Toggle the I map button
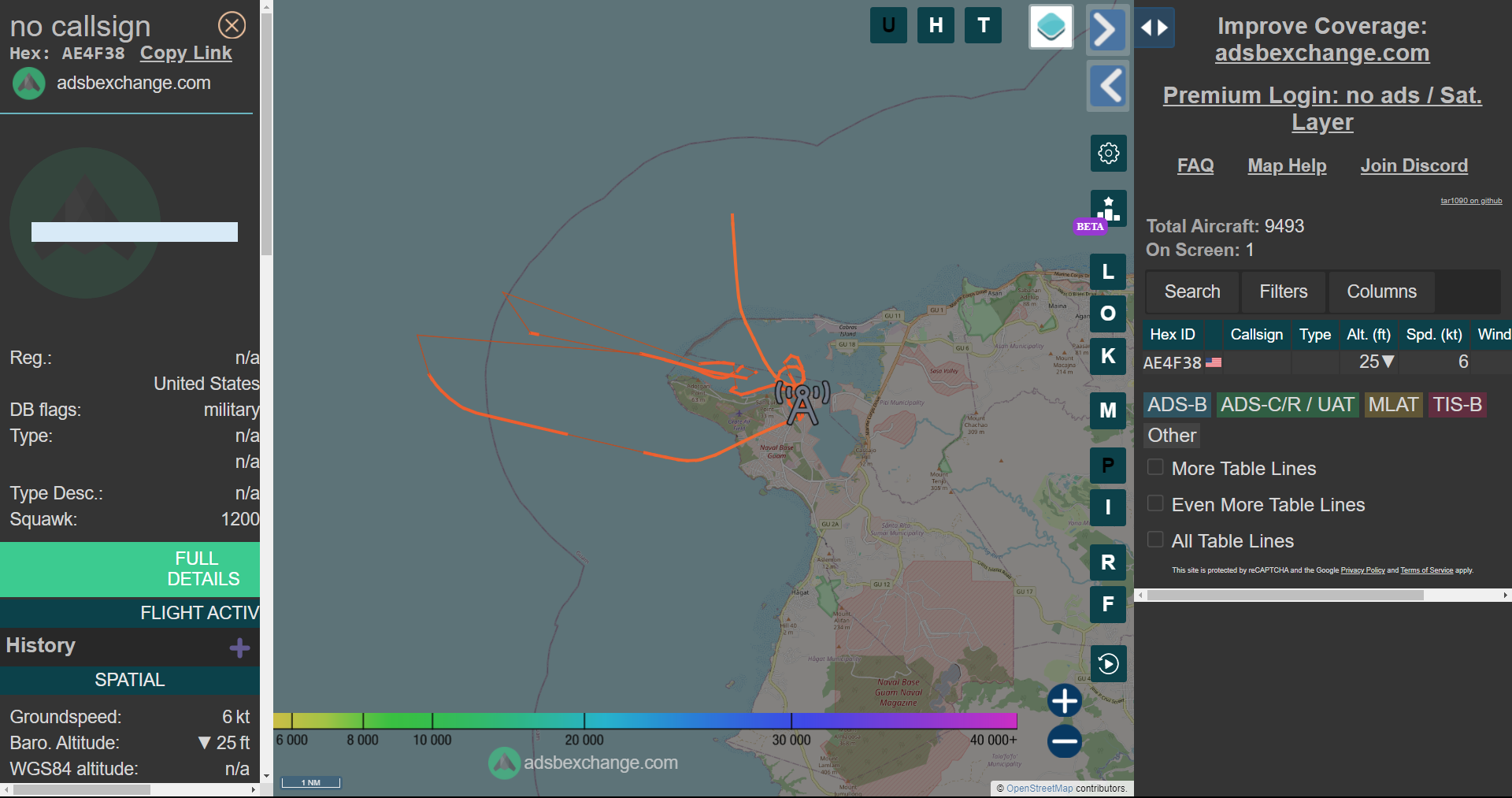1512x798 pixels. (x=1108, y=507)
